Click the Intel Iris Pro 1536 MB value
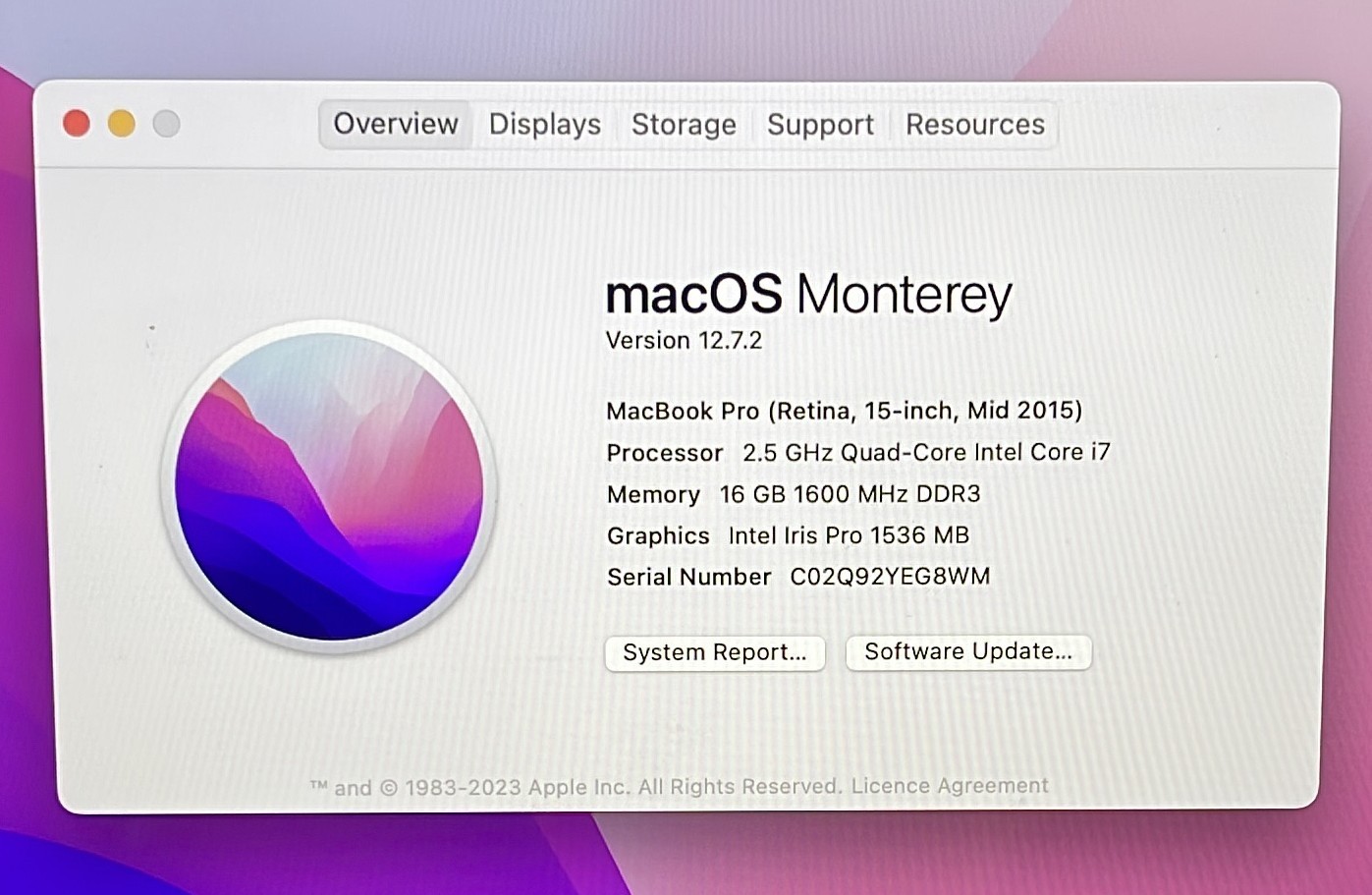This screenshot has width=1372, height=895. pyautogui.click(x=849, y=535)
